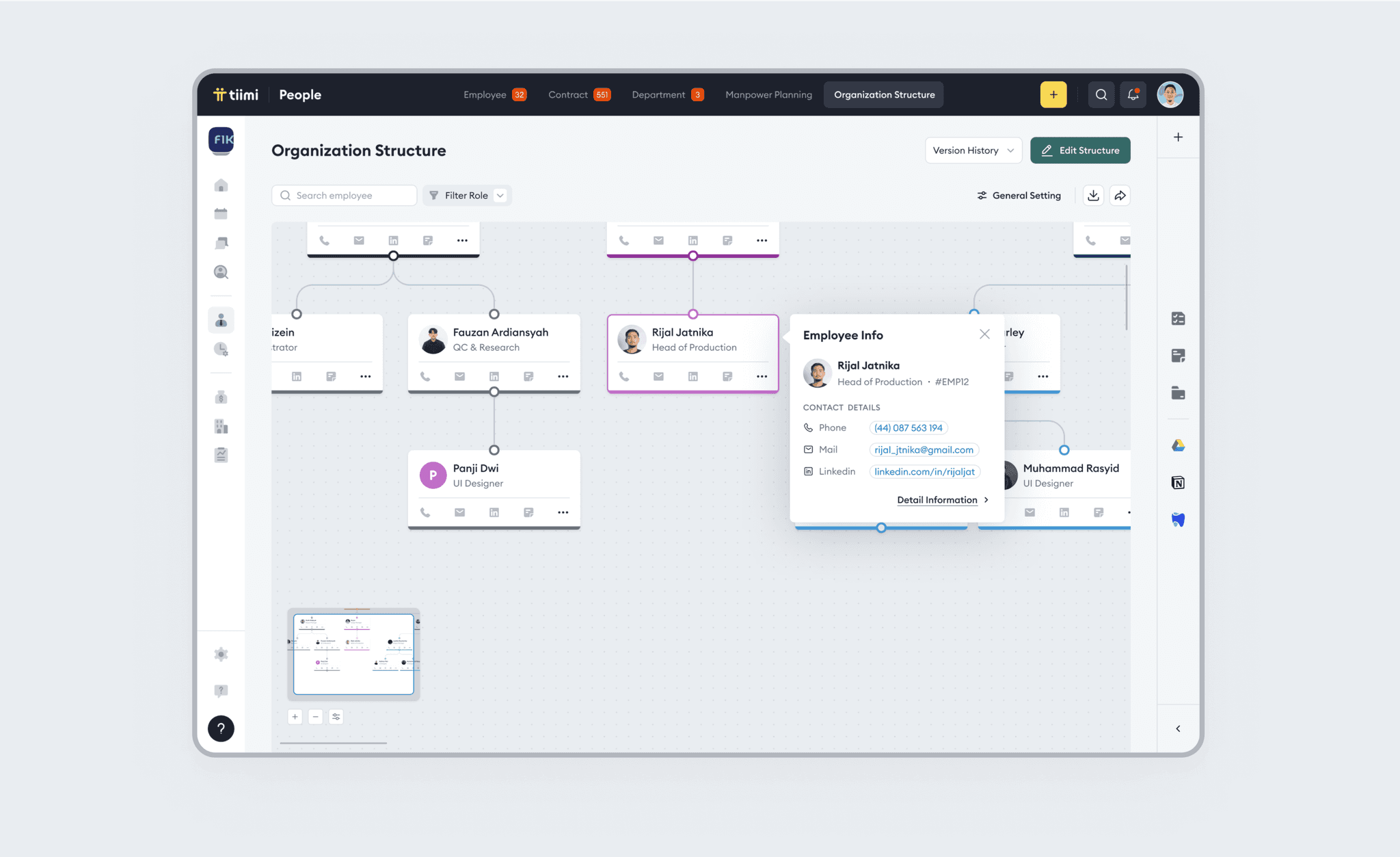The image size is (1400, 857).
Task: Open the Filter Role dropdown
Action: 467,196
